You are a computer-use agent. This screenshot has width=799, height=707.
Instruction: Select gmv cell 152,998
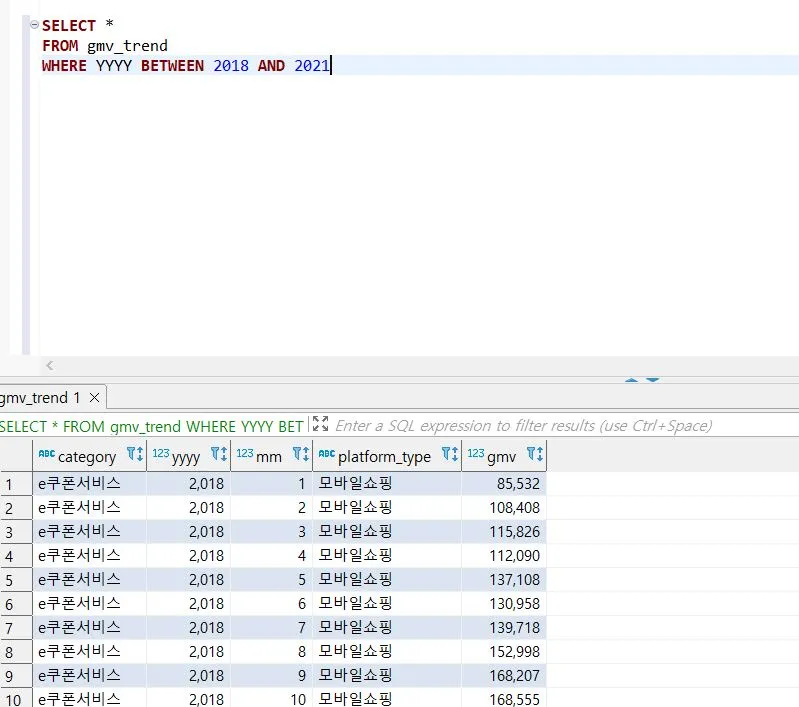tap(504, 651)
